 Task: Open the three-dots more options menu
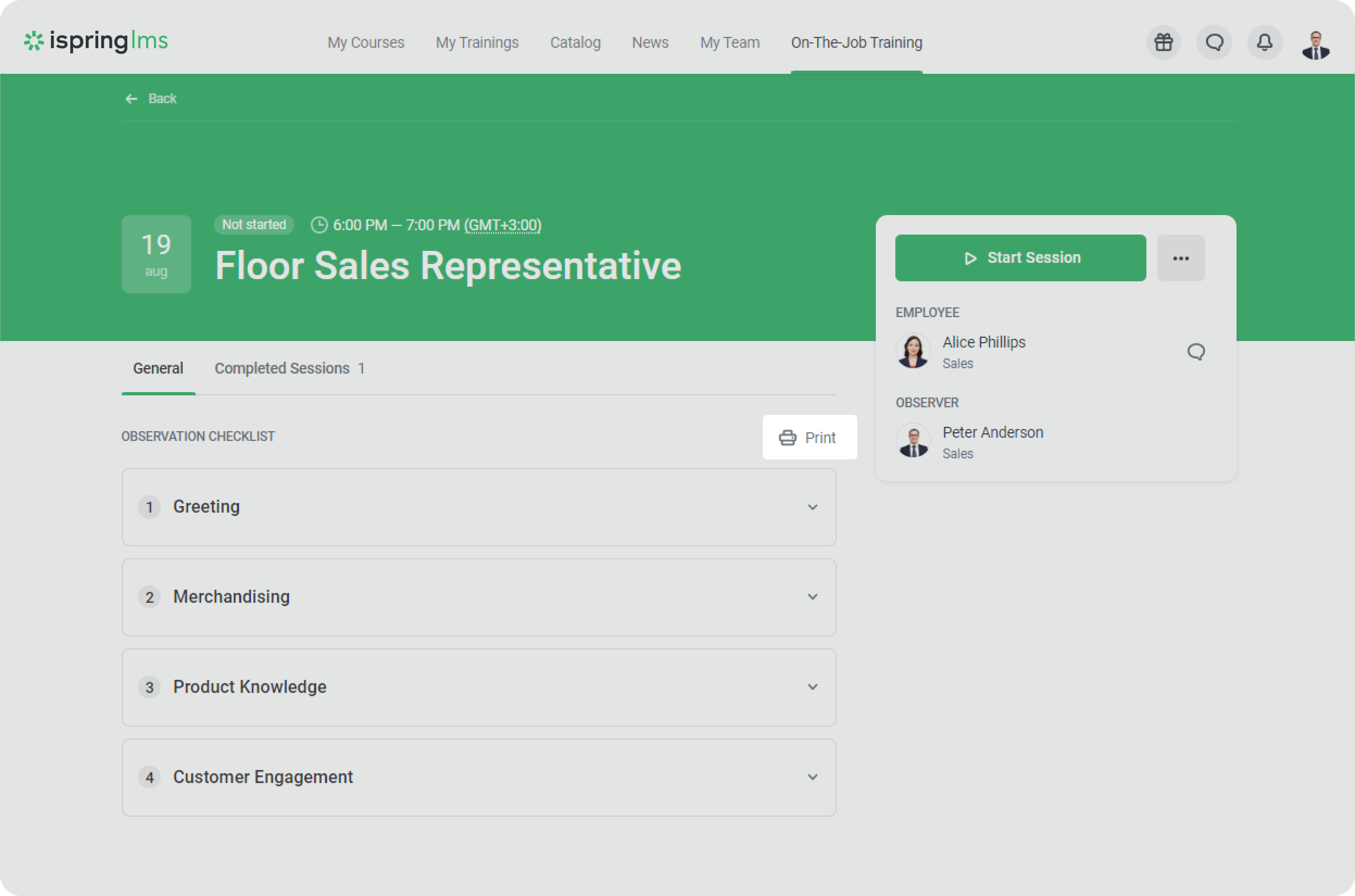(x=1181, y=258)
